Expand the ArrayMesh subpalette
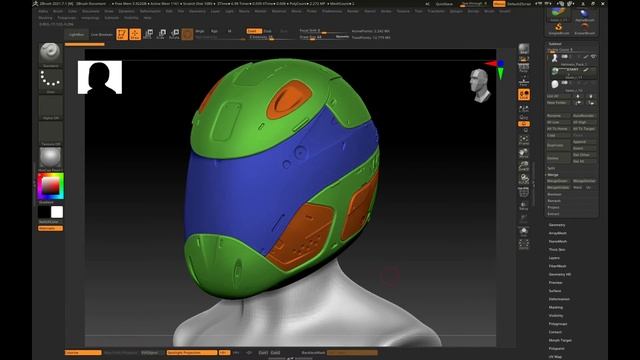 558,233
